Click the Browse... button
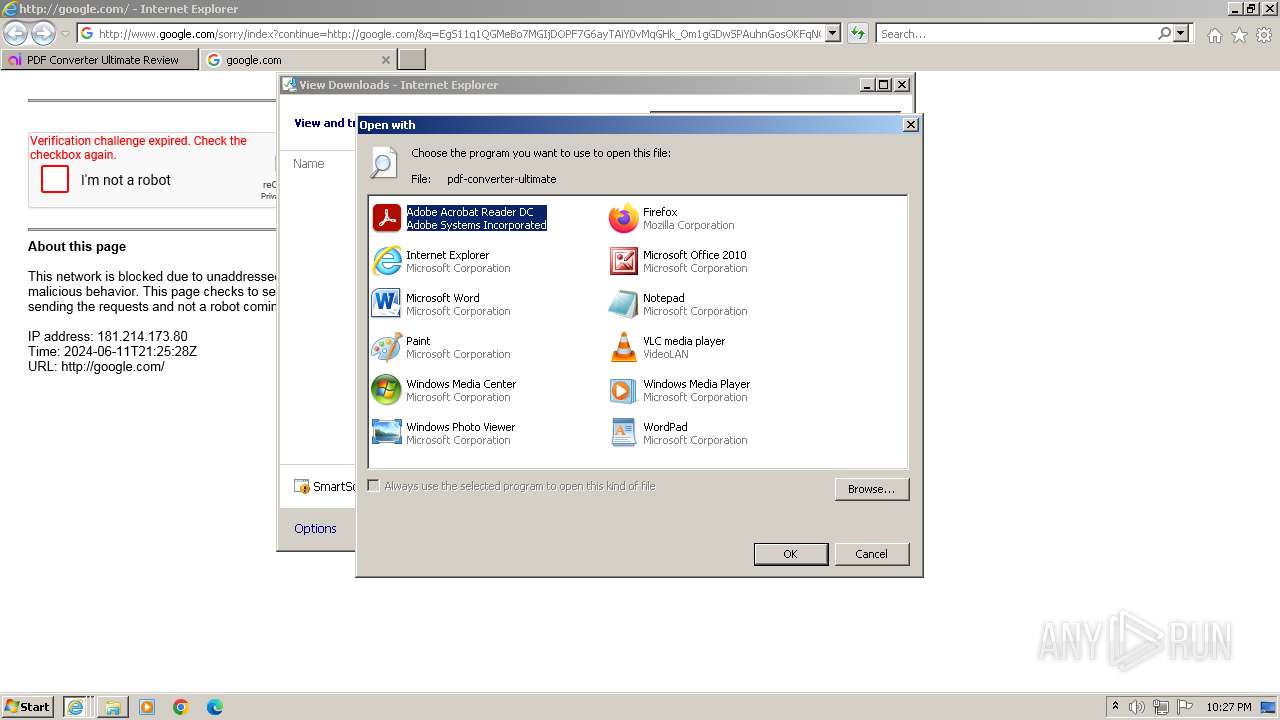This screenshot has height=720, width=1280. 872,489
